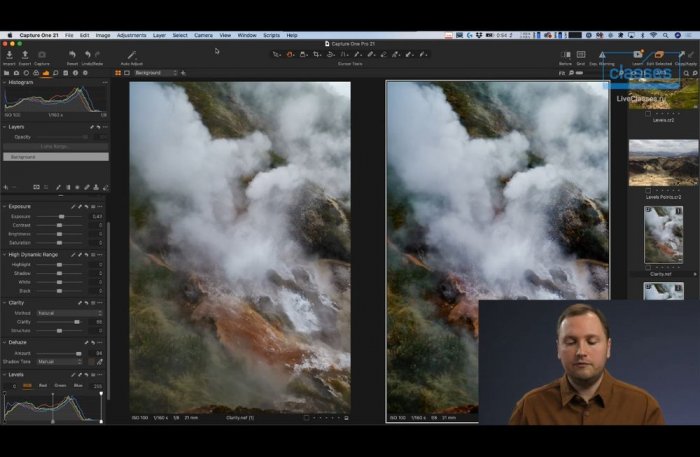Viewport: 700px width, 457px height.
Task: Click the Import icon in the toolbar
Action: tap(9, 54)
